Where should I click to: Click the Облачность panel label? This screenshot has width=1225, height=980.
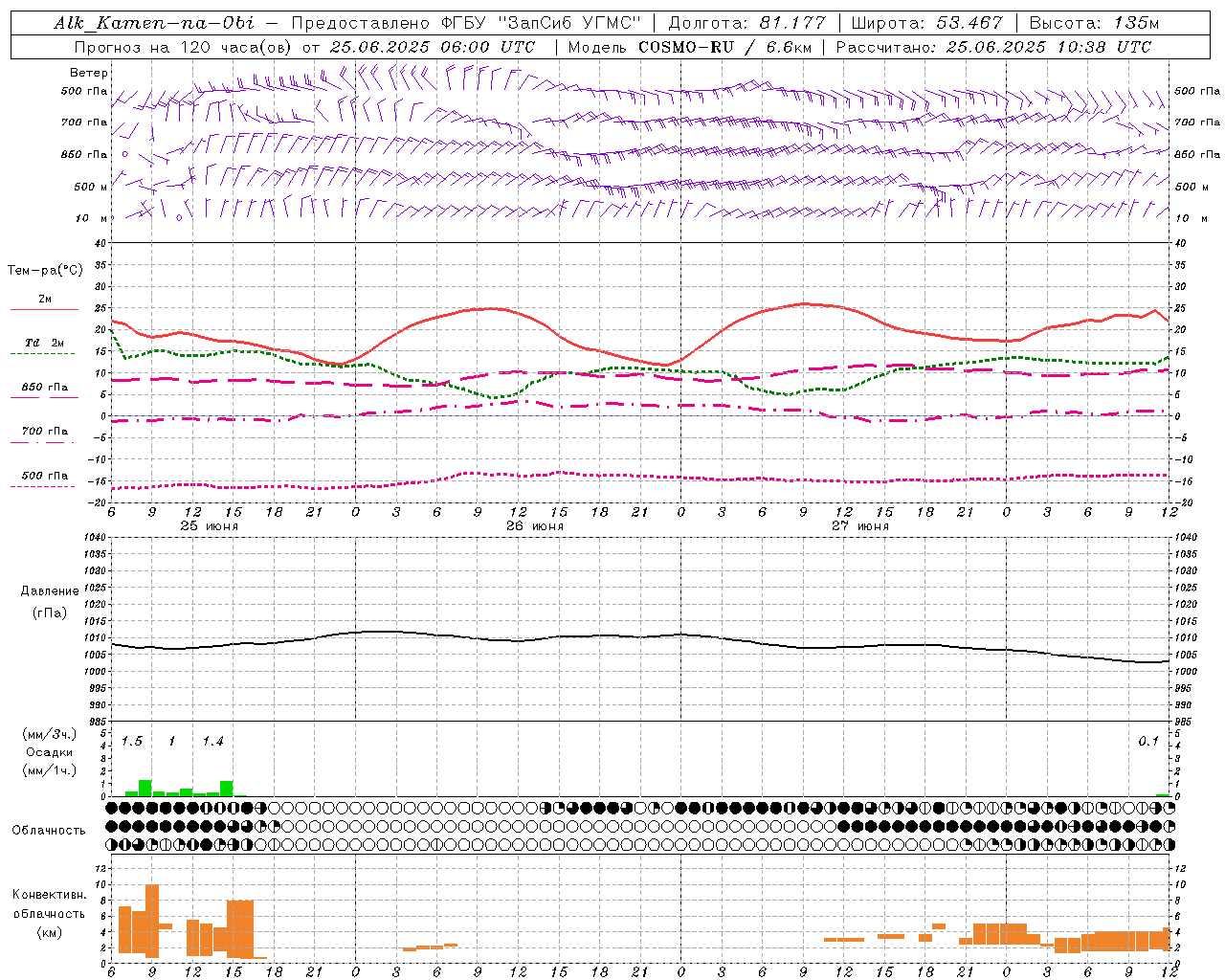pos(49,831)
